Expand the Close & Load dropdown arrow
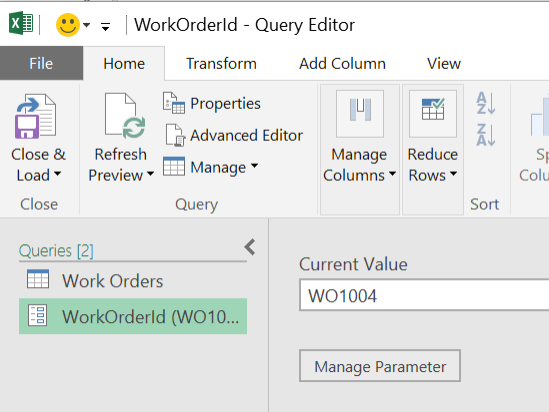 58,174
